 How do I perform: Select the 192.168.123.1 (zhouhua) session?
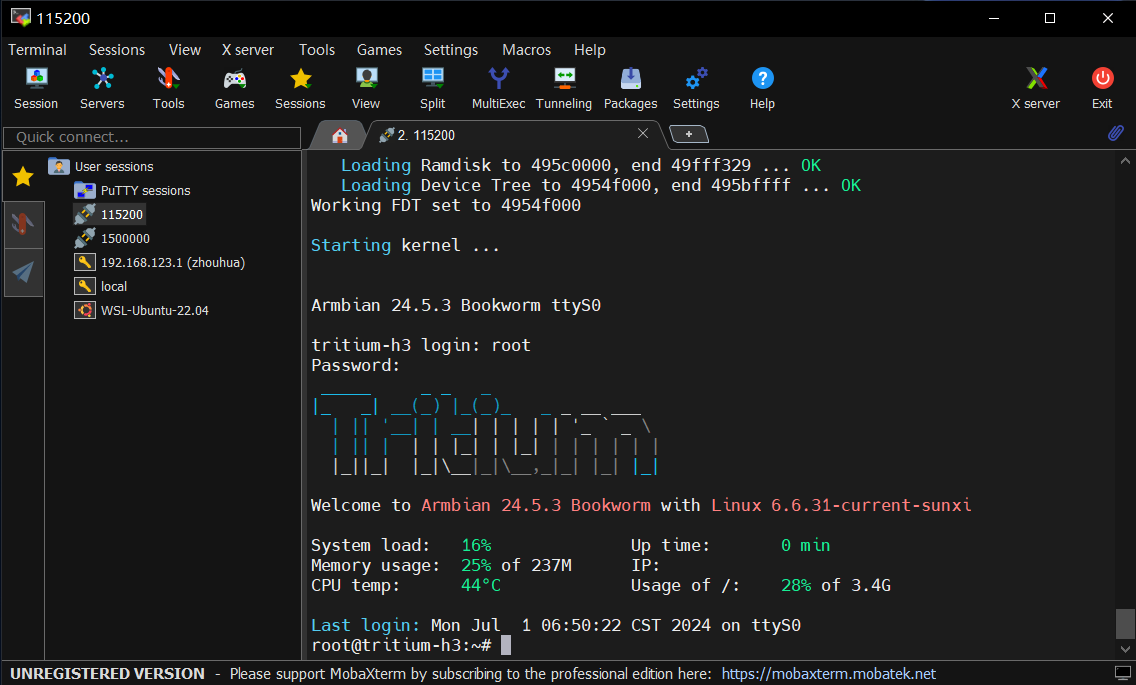(x=159, y=262)
